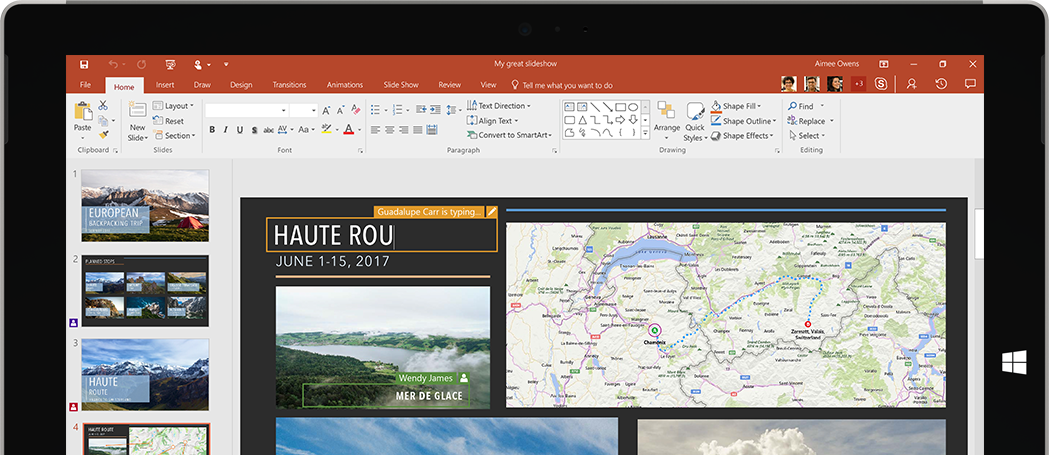Switch to the Design tab
Screen dimensions: 1049x455
coord(242,85)
